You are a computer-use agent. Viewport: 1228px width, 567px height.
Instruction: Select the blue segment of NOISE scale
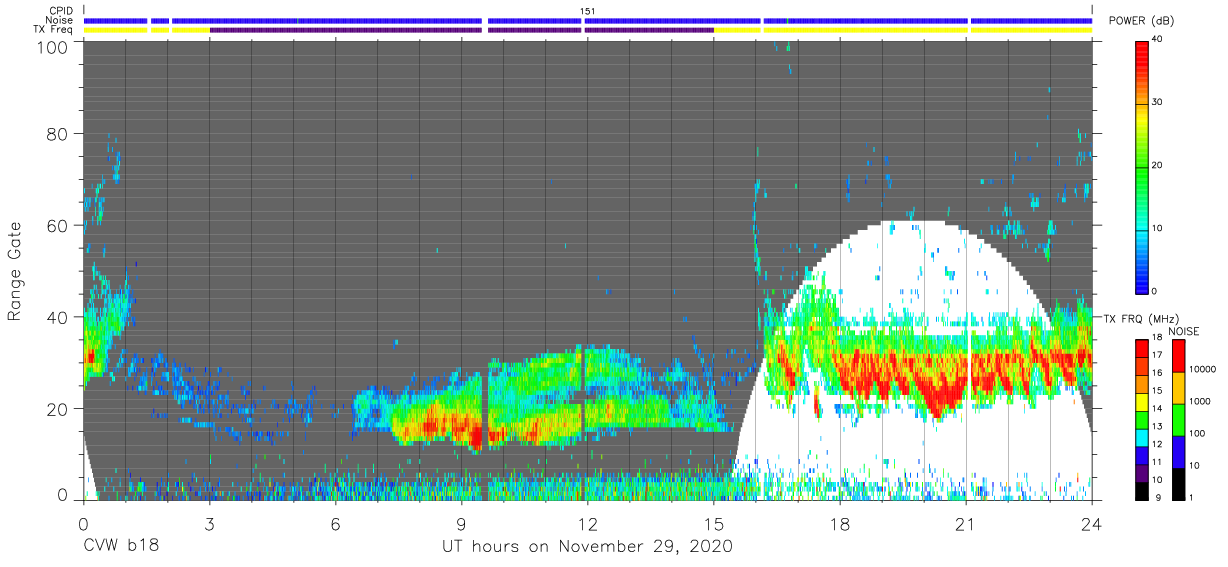pos(1179,450)
